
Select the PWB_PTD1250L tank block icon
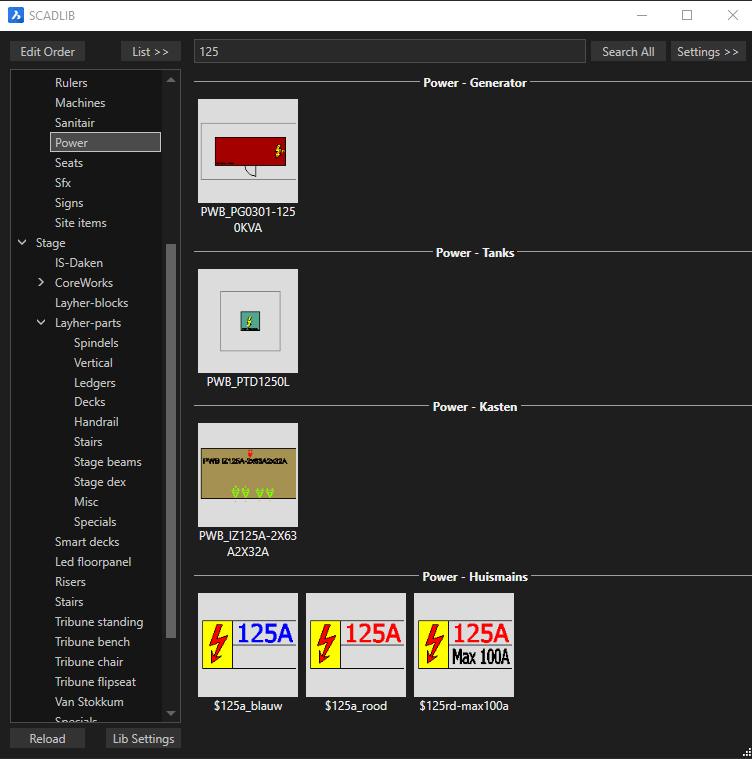point(247,320)
